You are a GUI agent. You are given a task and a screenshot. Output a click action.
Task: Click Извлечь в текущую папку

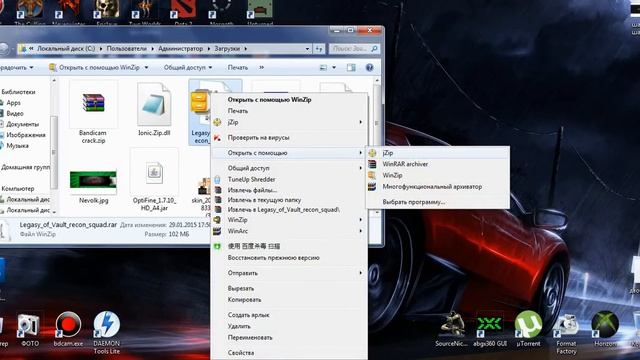click(x=289, y=200)
